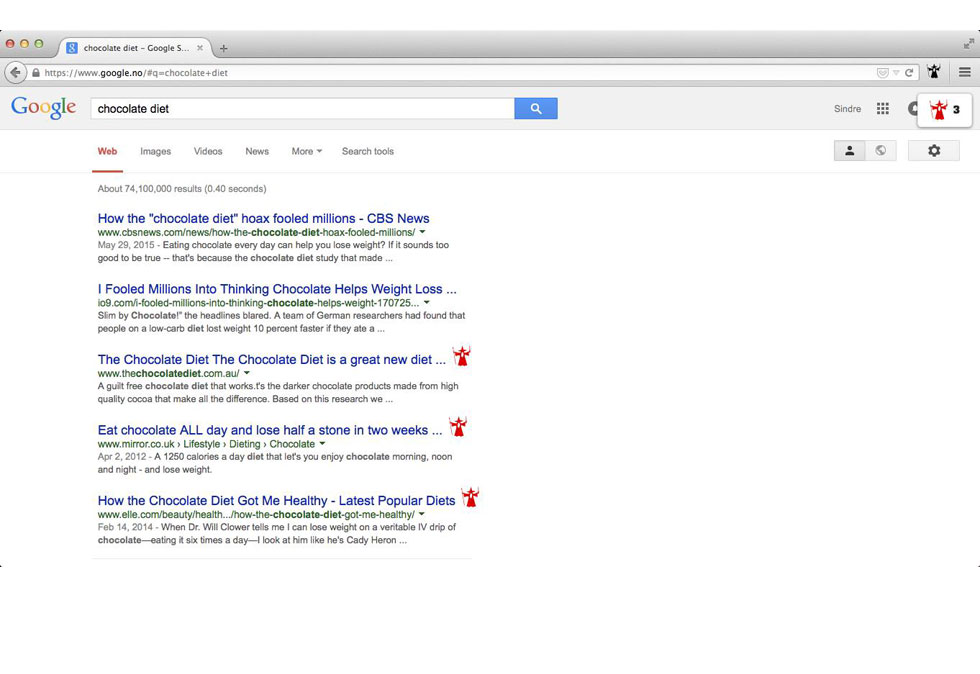This screenshot has height=674, width=980.
Task: Select the Web search tab
Action: [x=107, y=151]
